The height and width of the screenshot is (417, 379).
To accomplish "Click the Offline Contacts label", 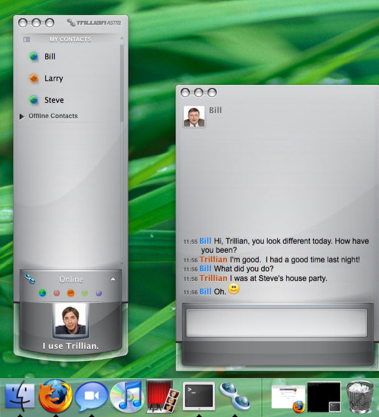I will click(53, 116).
